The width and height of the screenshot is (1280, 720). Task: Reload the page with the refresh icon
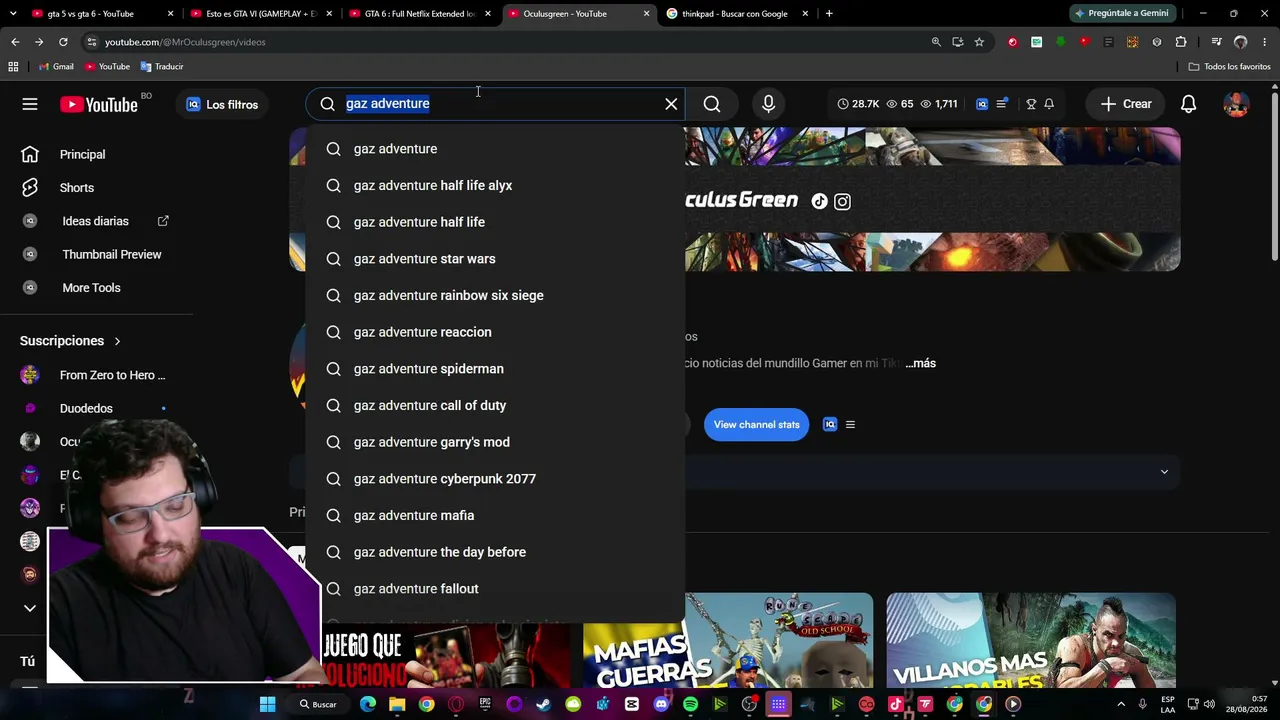pos(63,42)
